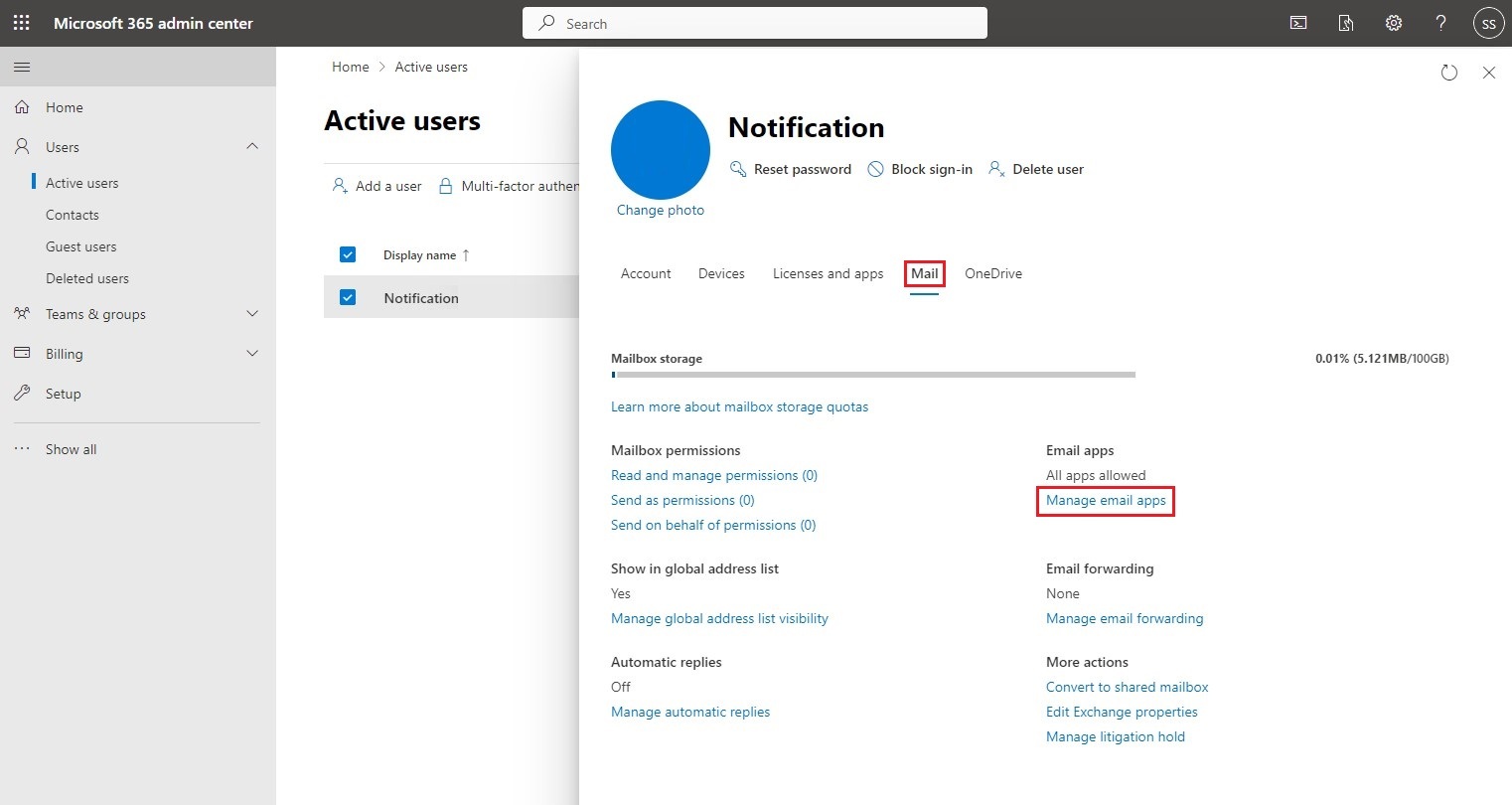Toggle the Display name header checkbox

(x=348, y=254)
